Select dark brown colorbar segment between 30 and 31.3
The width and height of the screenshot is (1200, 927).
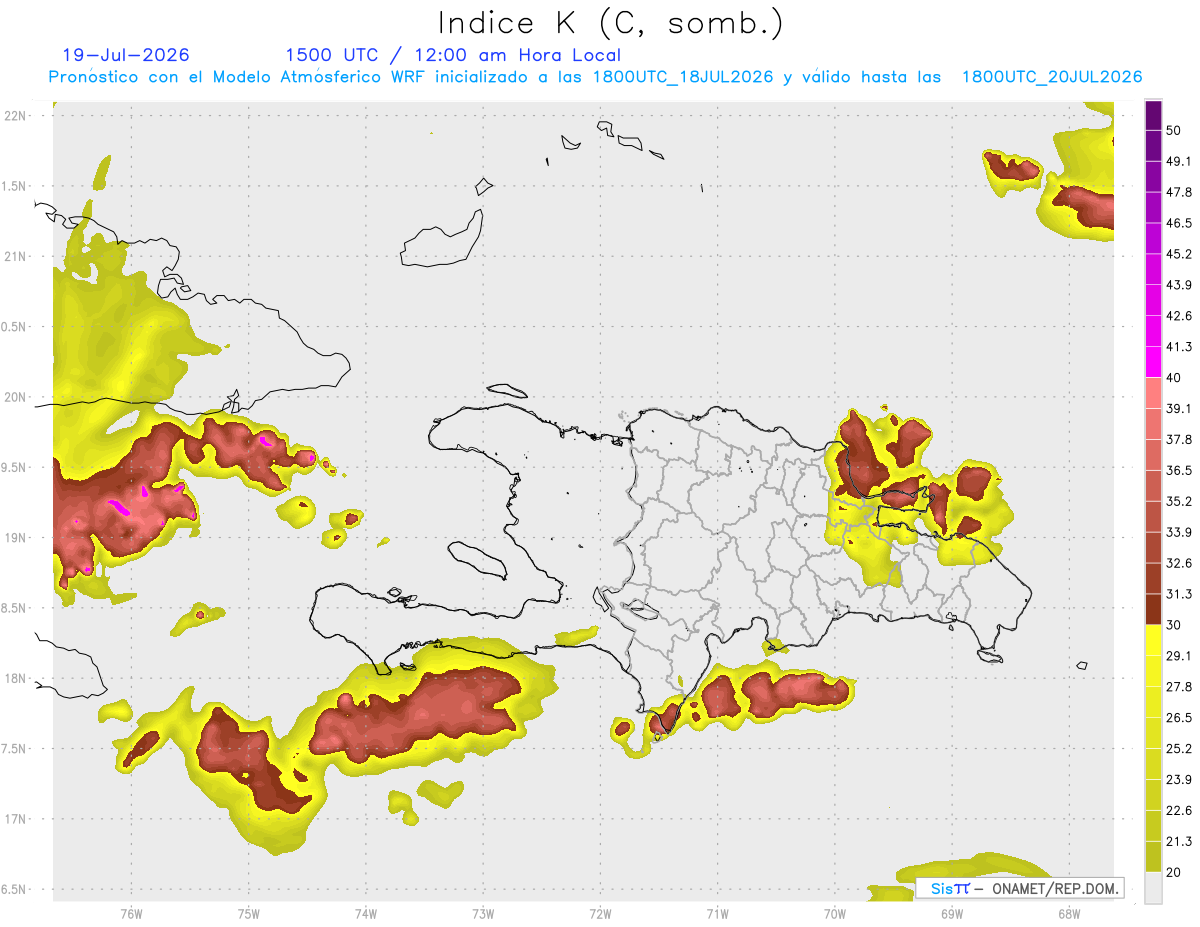pyautogui.click(x=1153, y=609)
